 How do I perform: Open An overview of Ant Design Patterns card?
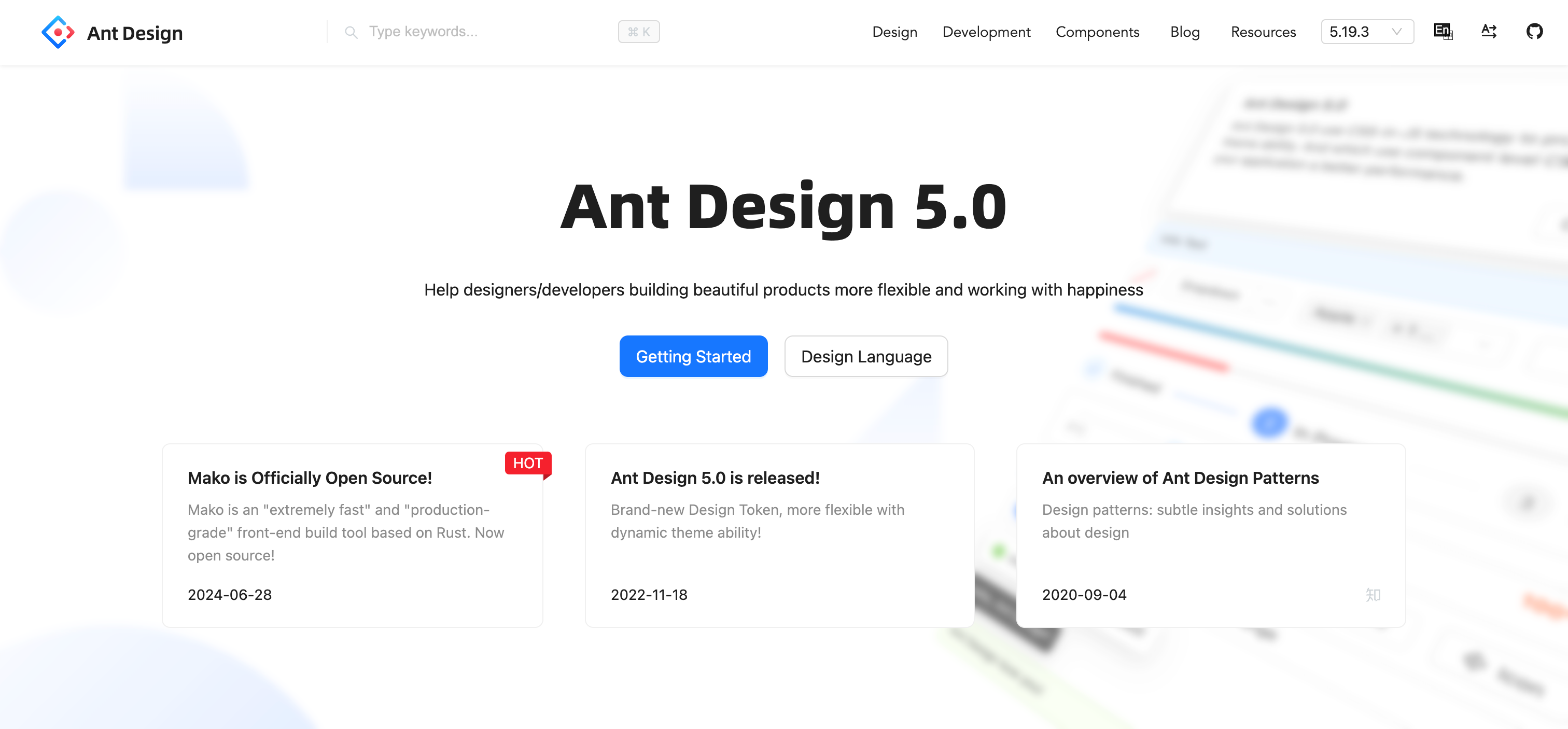[1210, 536]
